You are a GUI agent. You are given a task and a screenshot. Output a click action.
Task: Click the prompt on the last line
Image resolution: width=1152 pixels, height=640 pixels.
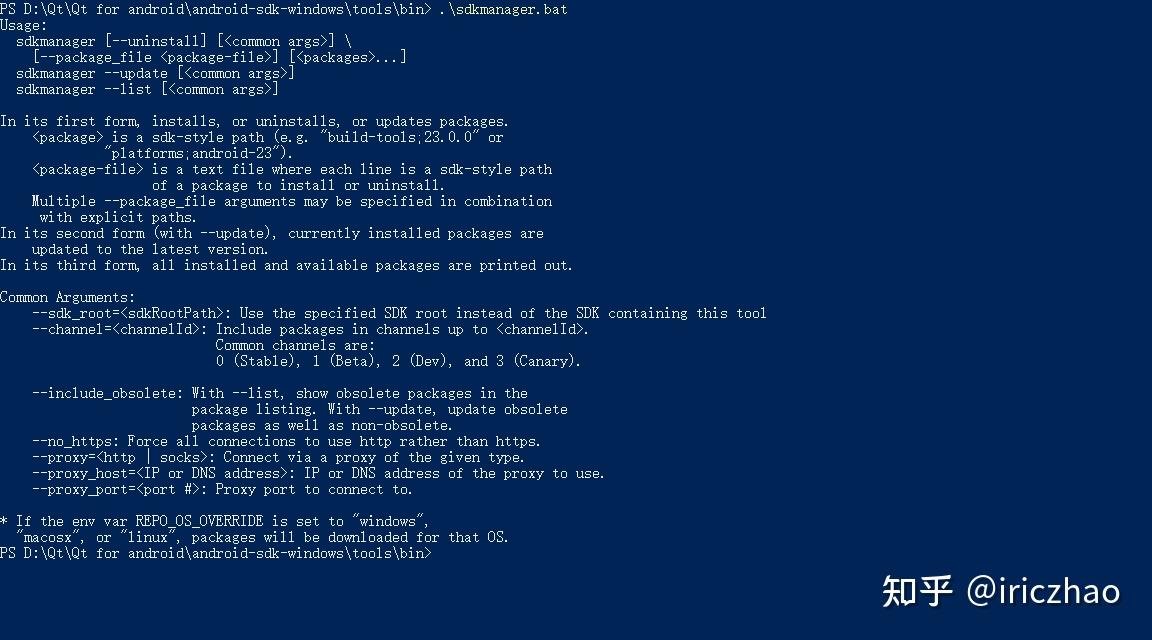coord(216,553)
